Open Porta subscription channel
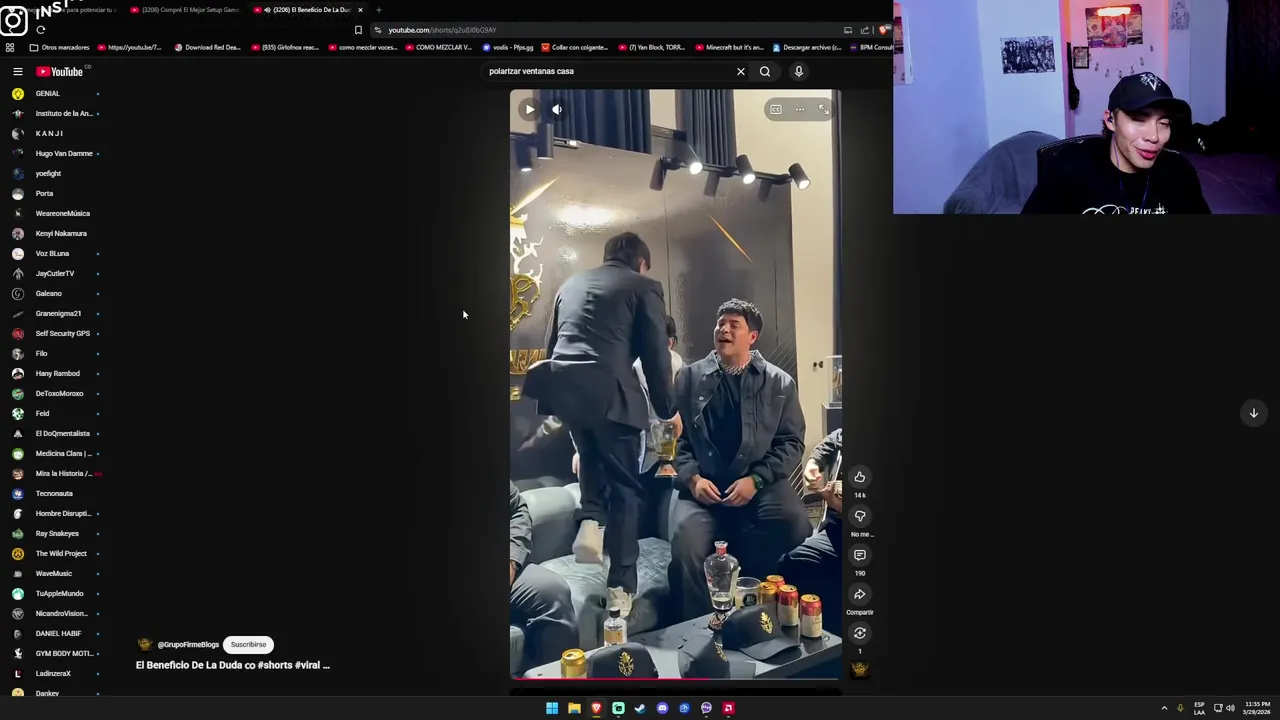 pyautogui.click(x=44, y=193)
